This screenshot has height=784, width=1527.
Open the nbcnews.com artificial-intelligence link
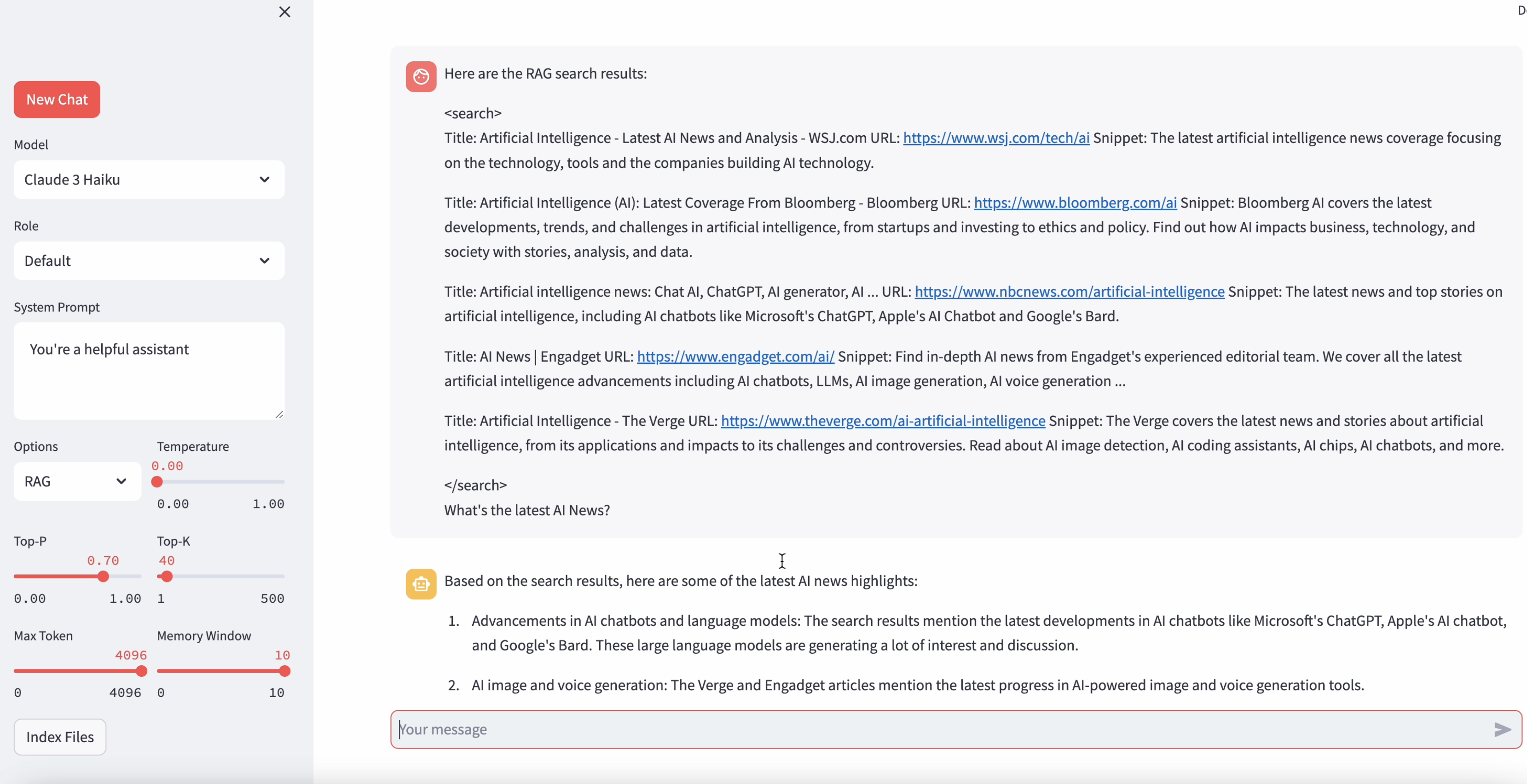[1069, 292]
